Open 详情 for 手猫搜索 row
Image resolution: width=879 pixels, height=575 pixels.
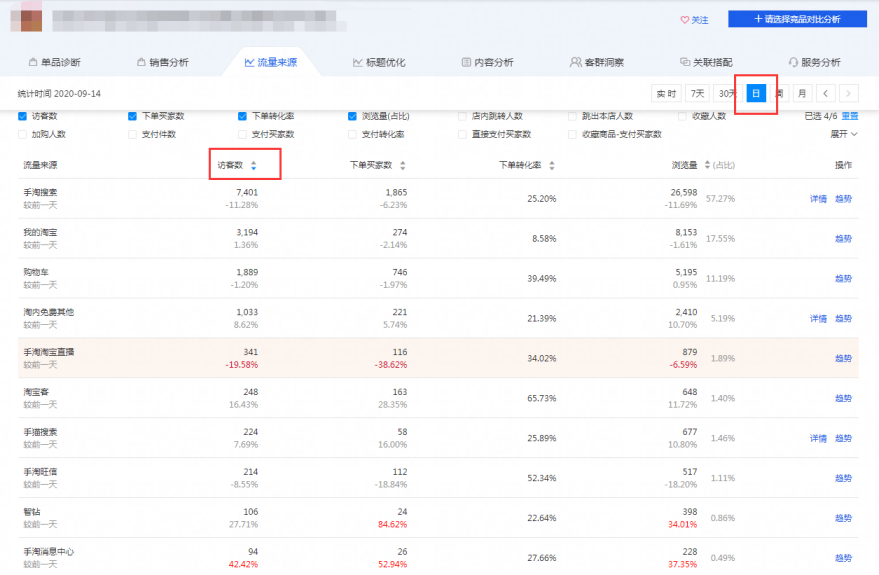[818, 438]
